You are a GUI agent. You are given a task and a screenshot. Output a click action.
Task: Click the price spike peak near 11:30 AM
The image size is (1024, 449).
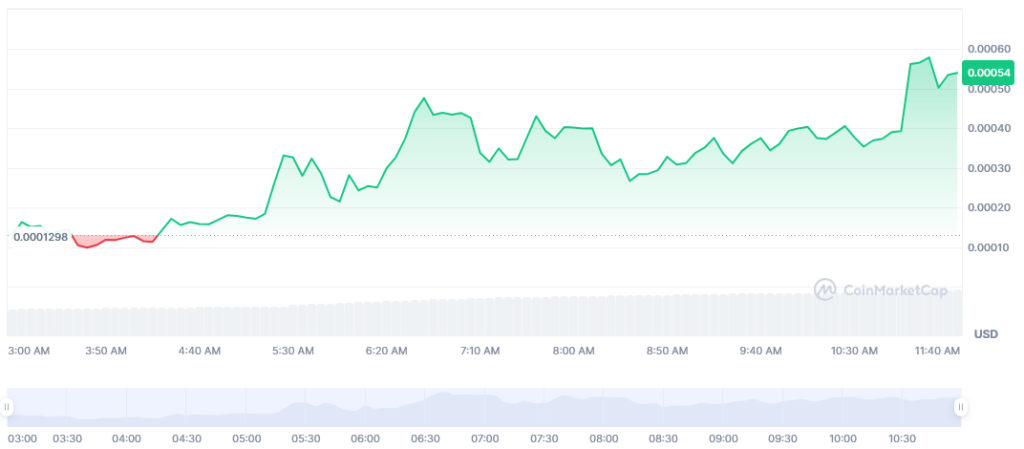coord(929,57)
